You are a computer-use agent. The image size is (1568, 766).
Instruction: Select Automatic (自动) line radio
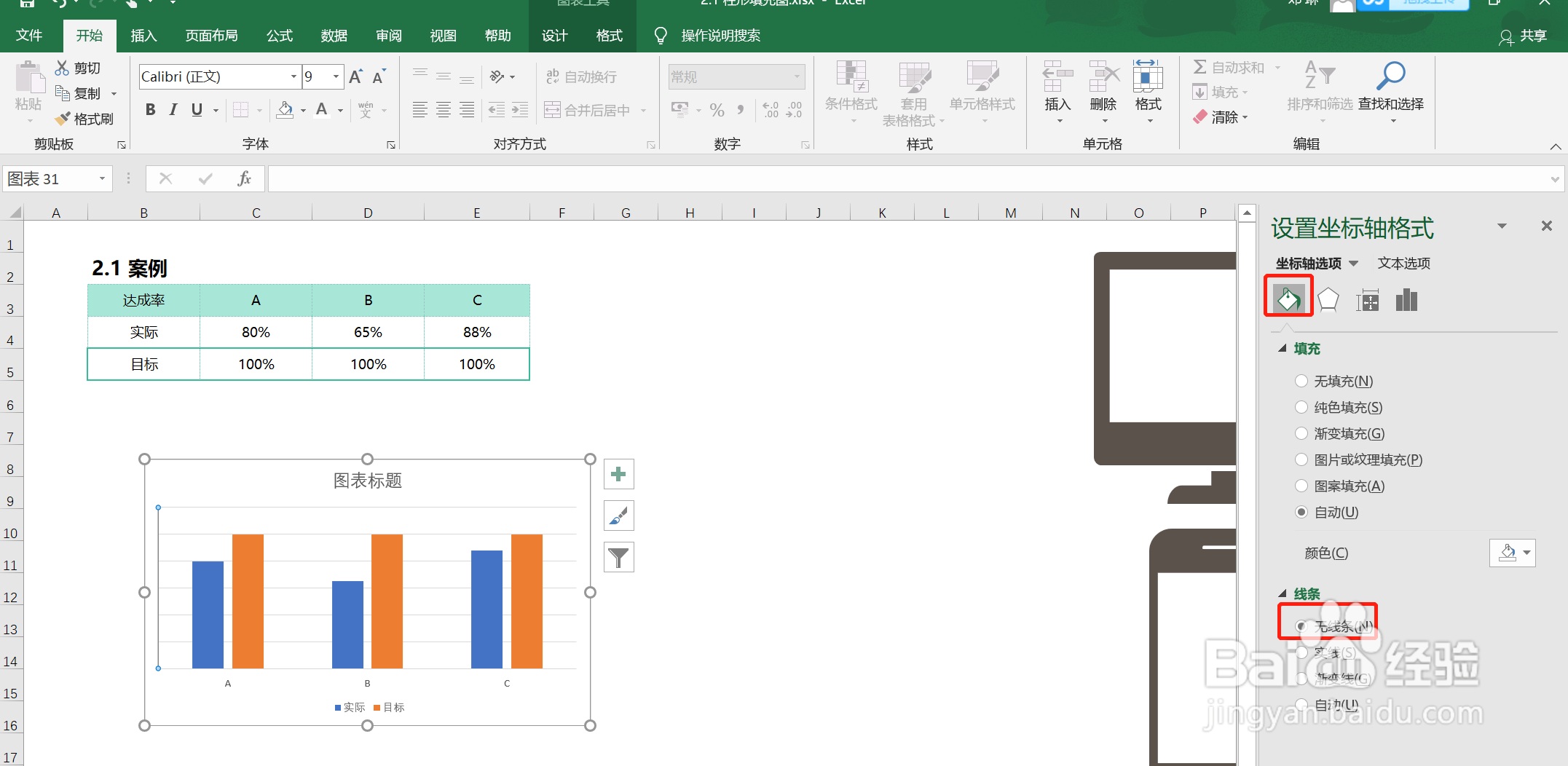click(x=1301, y=705)
